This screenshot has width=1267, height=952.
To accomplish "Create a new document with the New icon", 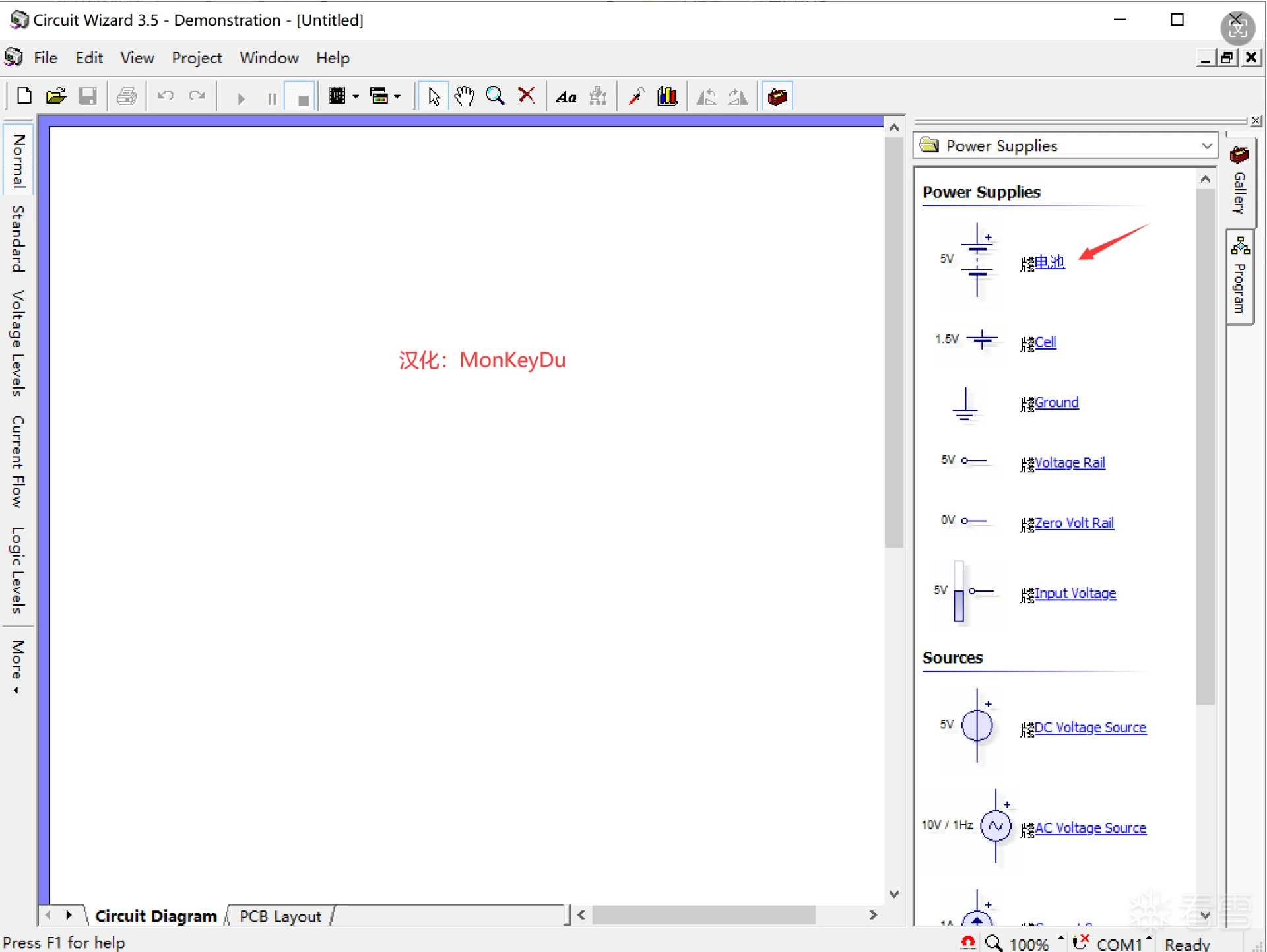I will pos(24,96).
